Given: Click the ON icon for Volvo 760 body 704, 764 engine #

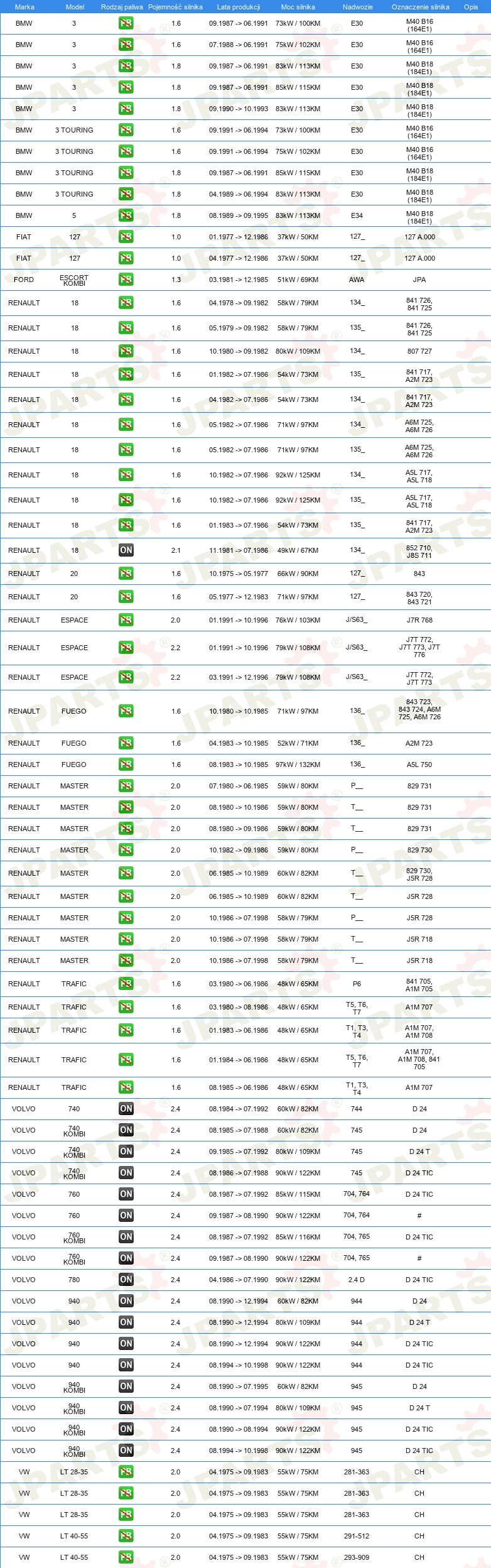Looking at the screenshot, I should (x=126, y=1216).
